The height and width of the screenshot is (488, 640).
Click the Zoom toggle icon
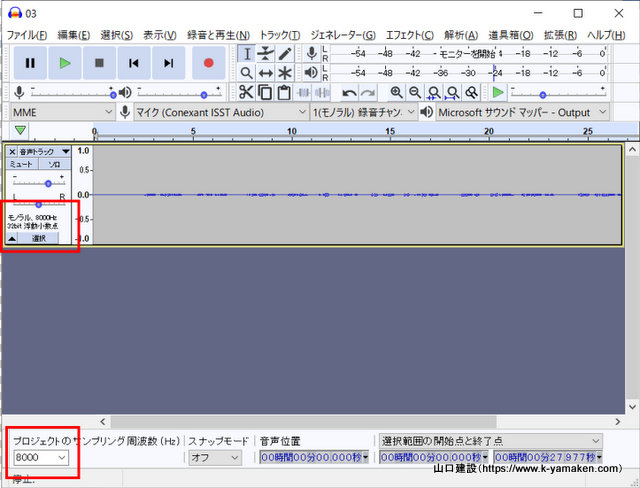471,93
